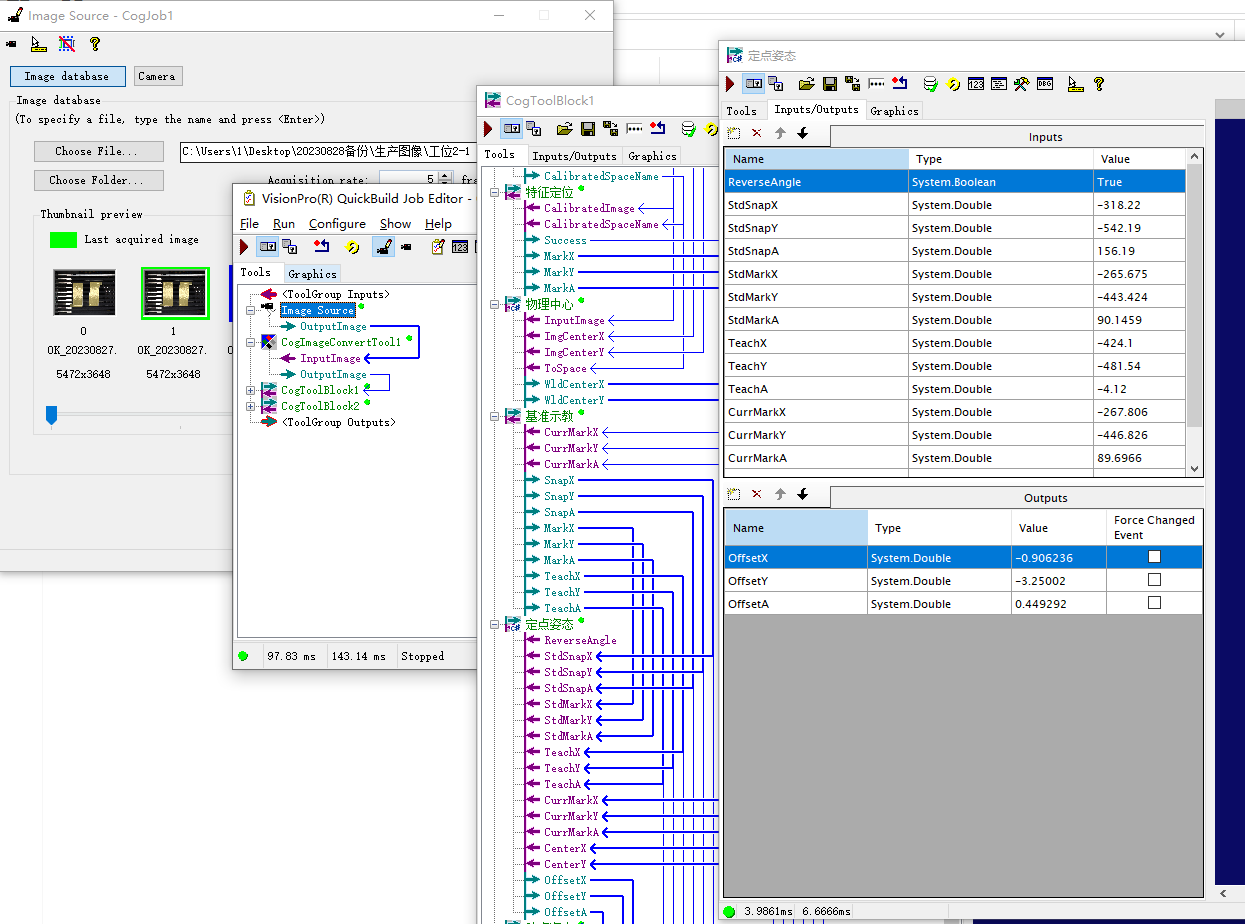Open the script editor icon in 定点姿态 toolbar
1245x924 pixels.
pyautogui.click(x=998, y=84)
